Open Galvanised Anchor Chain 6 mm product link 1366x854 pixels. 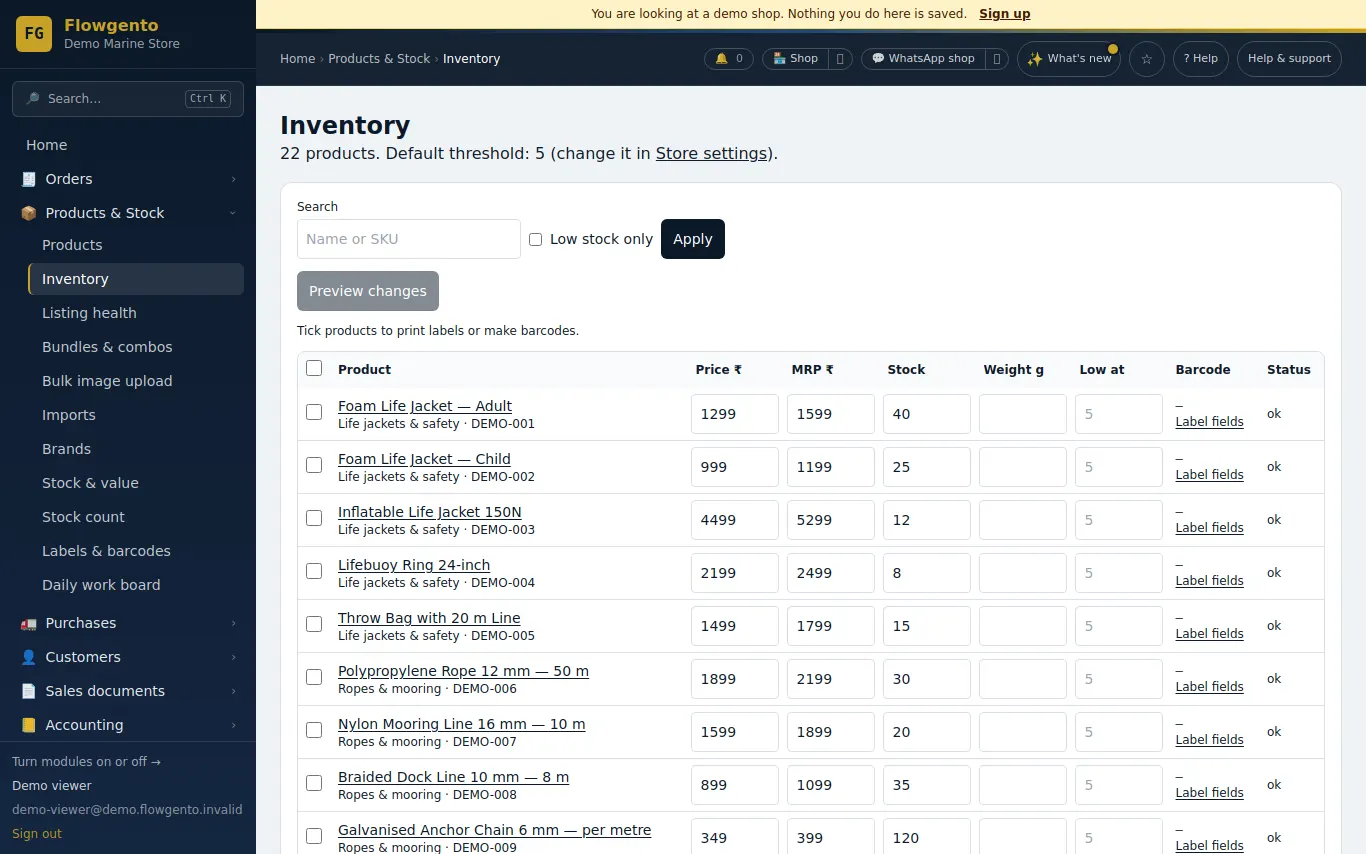494,830
